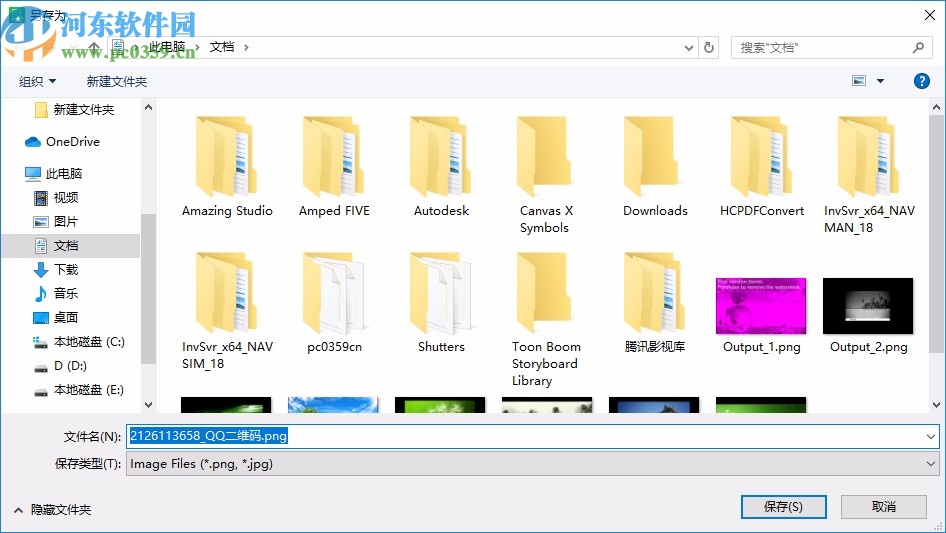Open the HCPDFConvert folder
The height and width of the screenshot is (533, 946).
(x=761, y=166)
